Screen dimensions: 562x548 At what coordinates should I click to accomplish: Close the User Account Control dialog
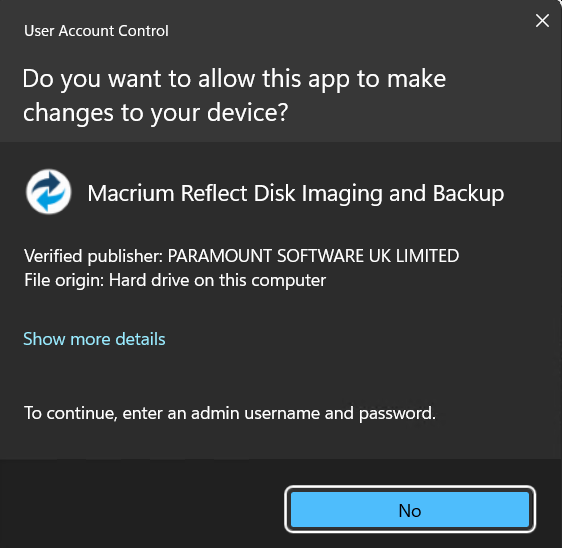point(542,20)
